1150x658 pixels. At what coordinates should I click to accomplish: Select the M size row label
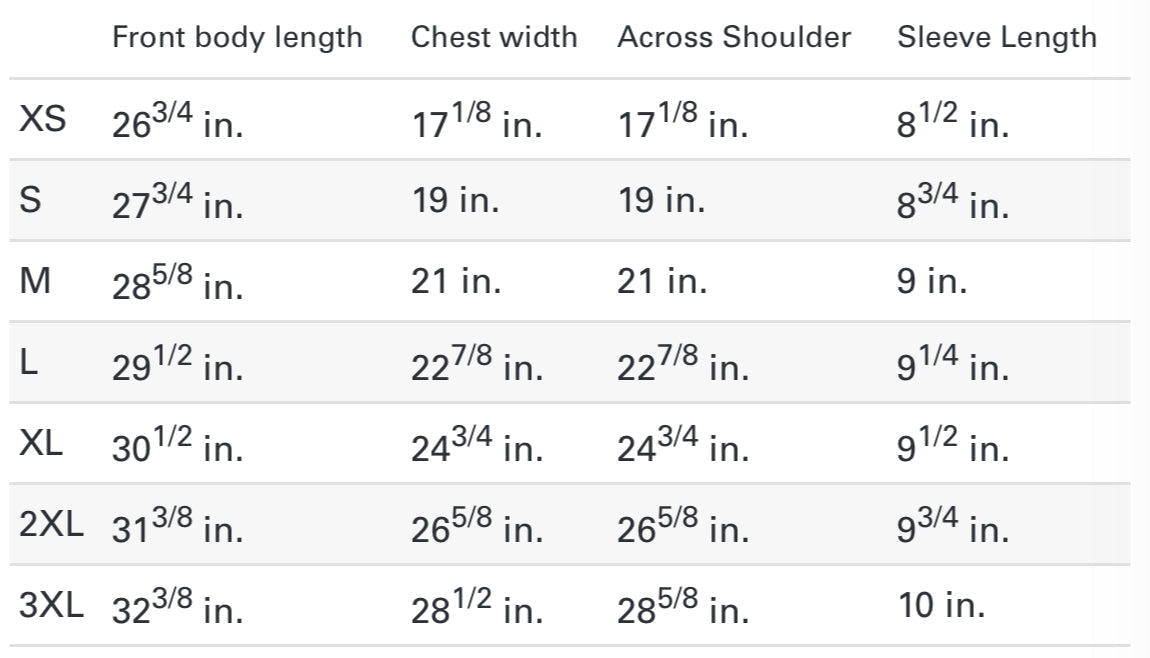[x=35, y=281]
